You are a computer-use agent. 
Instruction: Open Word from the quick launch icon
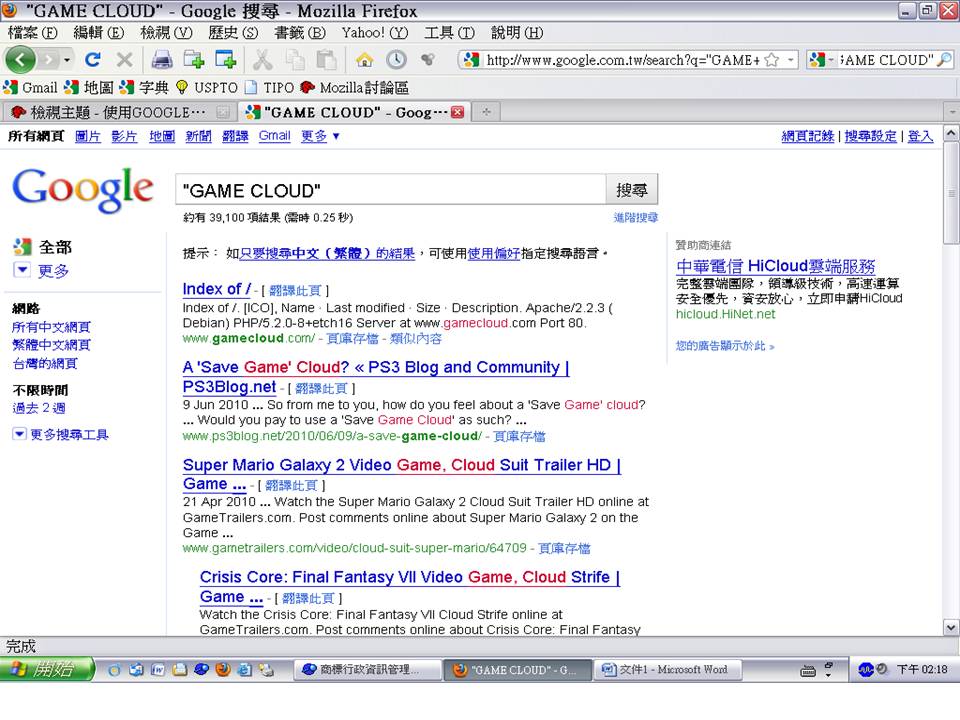point(157,669)
